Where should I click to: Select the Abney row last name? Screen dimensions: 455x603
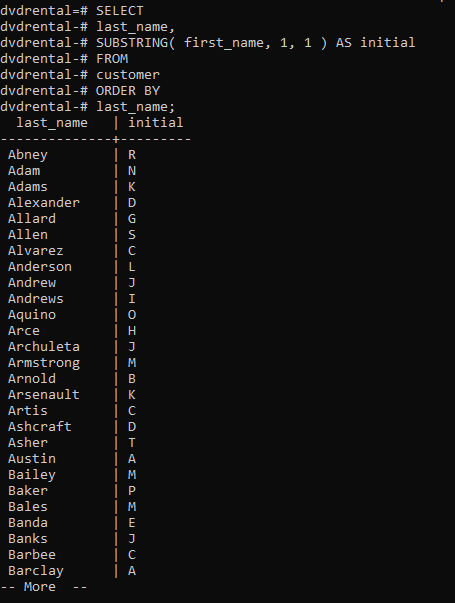[x=28, y=155]
